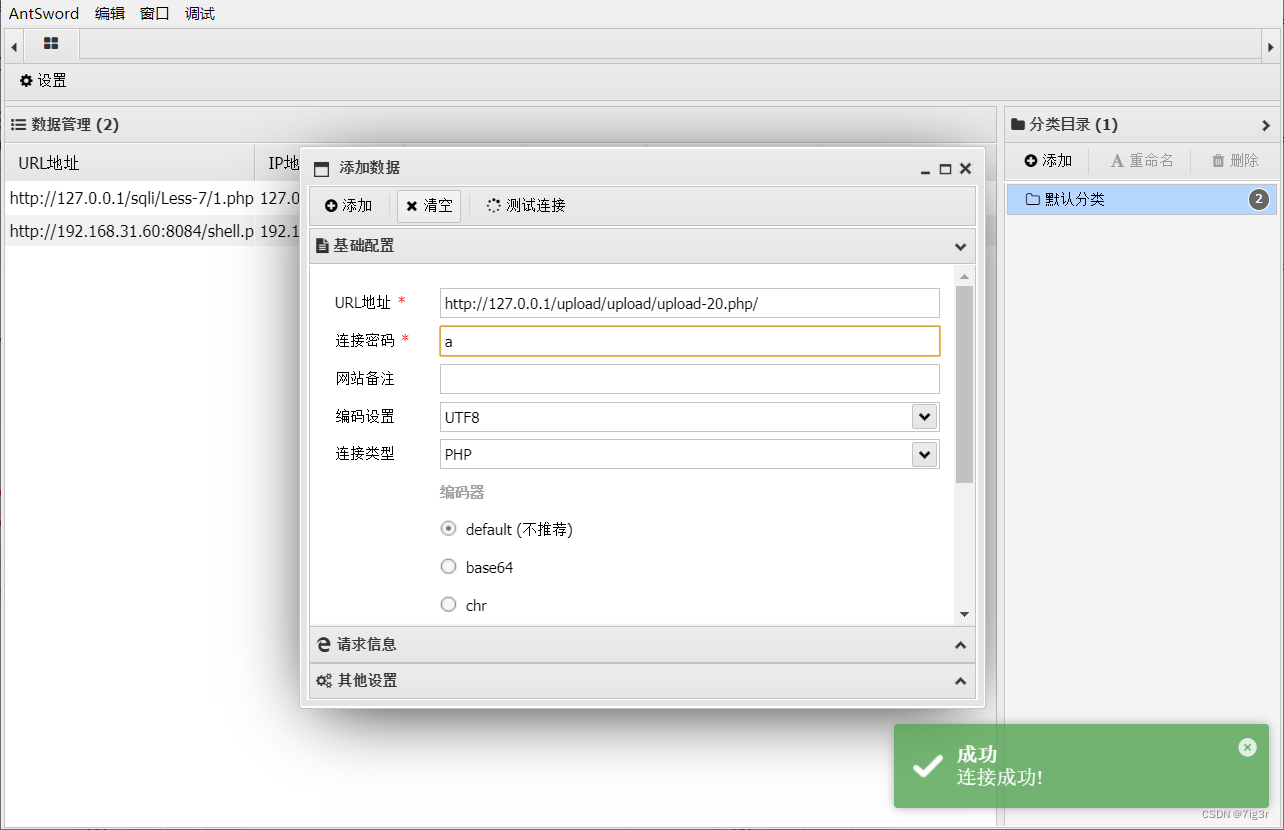Open the 调试 menu
This screenshot has height=830, width=1284.
[x=199, y=13]
